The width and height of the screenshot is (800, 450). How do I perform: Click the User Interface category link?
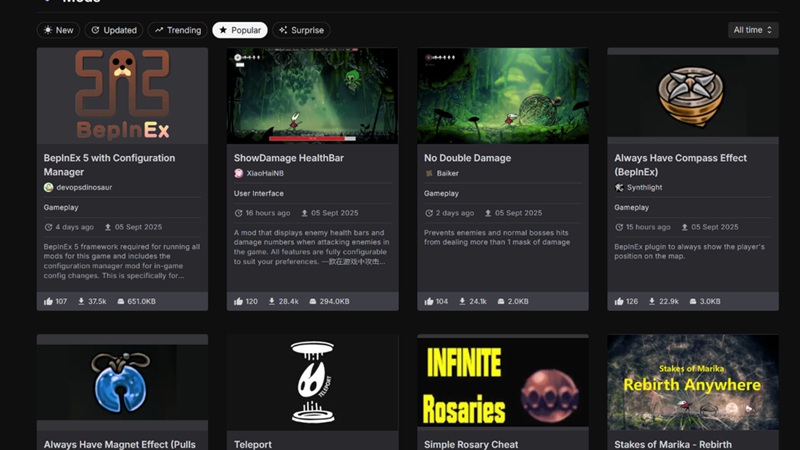259,193
